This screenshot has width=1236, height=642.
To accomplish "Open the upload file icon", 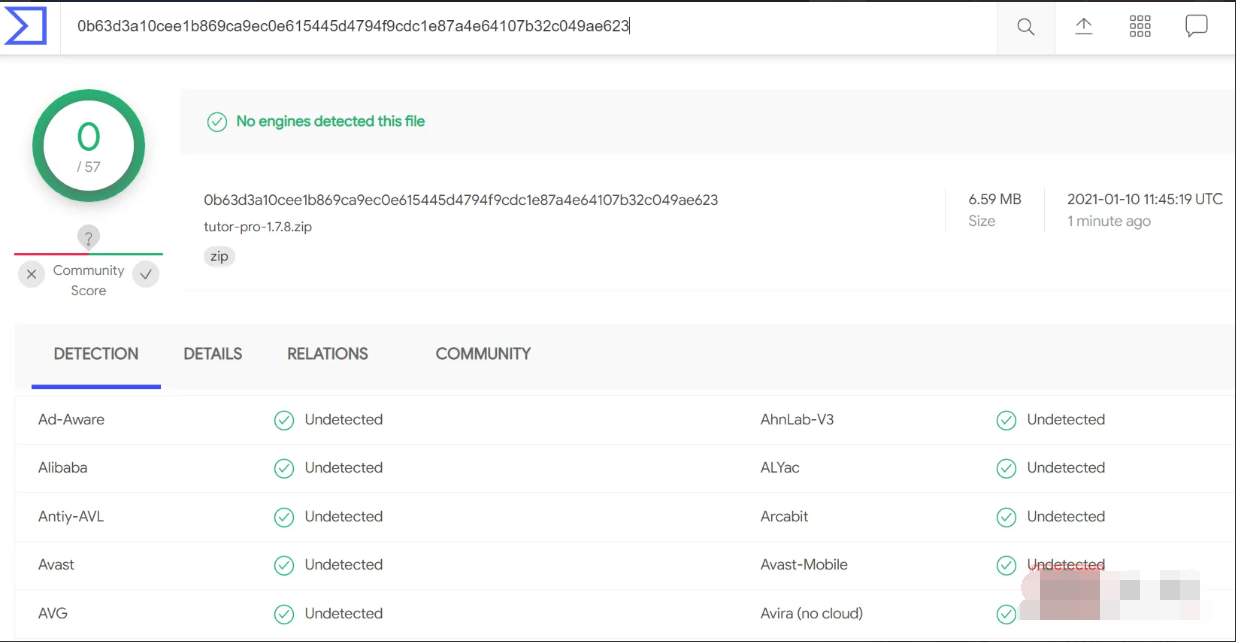I will pyautogui.click(x=1083, y=26).
